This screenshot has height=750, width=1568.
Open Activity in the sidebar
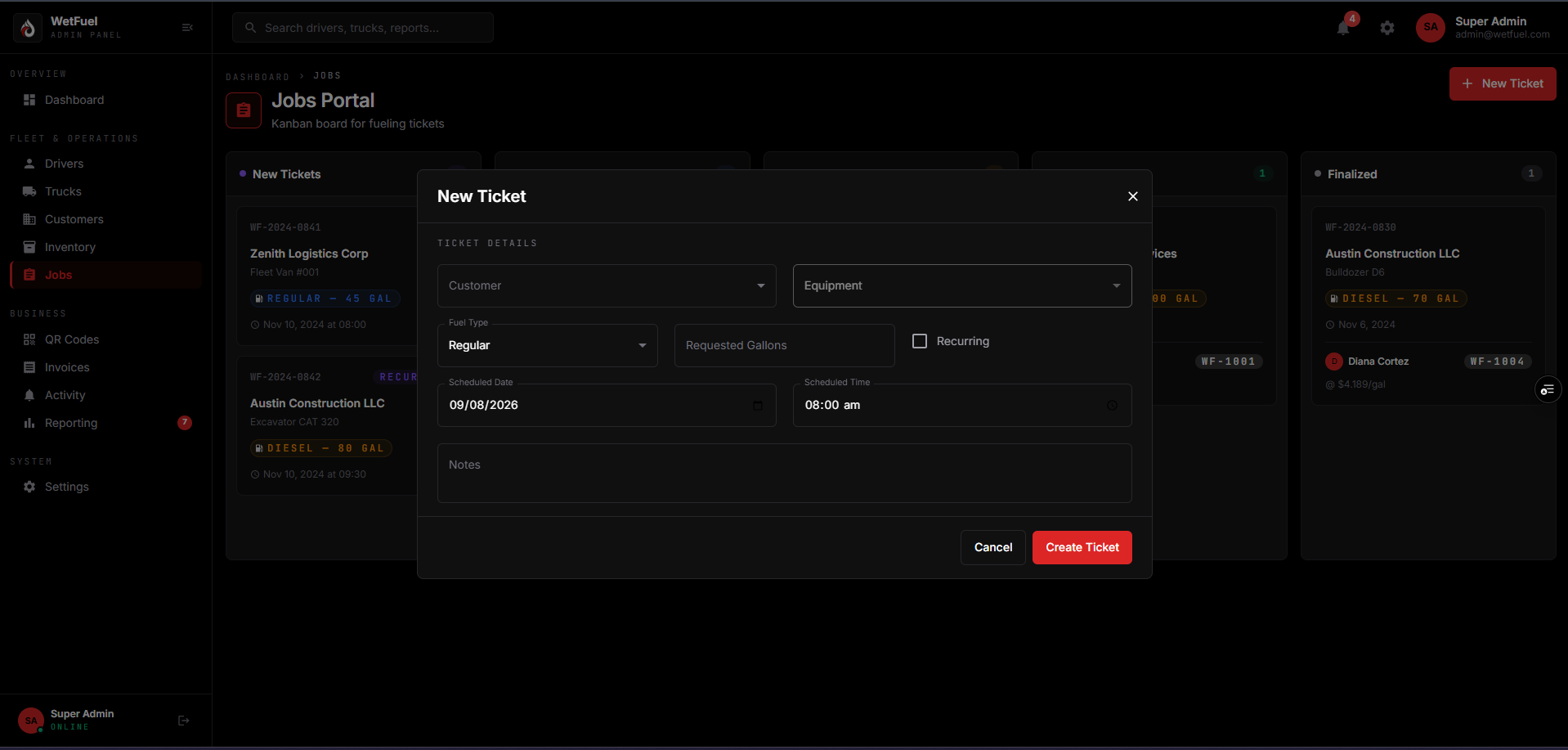tap(106, 395)
